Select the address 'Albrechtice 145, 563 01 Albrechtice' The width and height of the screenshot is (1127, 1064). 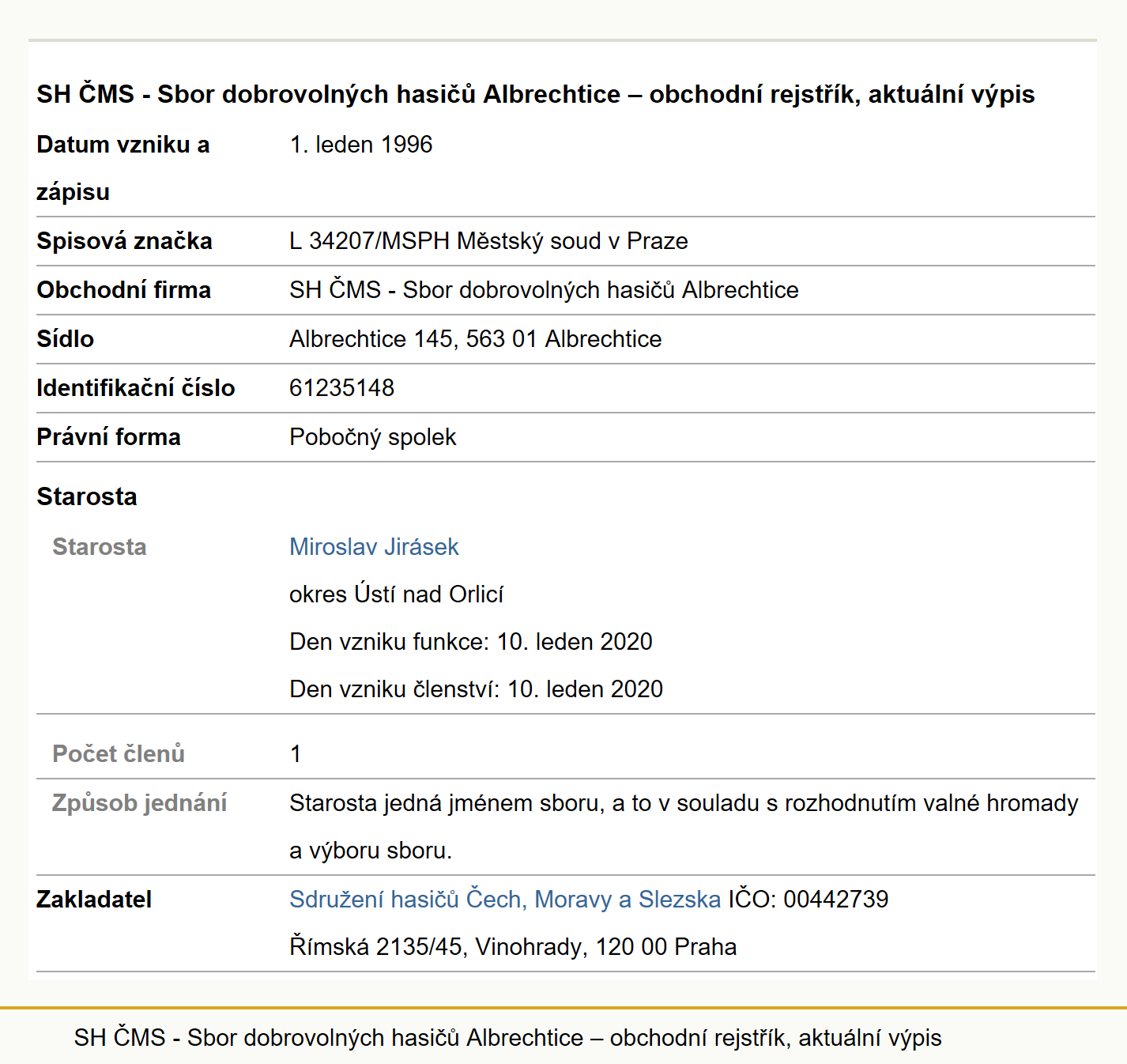click(475, 339)
